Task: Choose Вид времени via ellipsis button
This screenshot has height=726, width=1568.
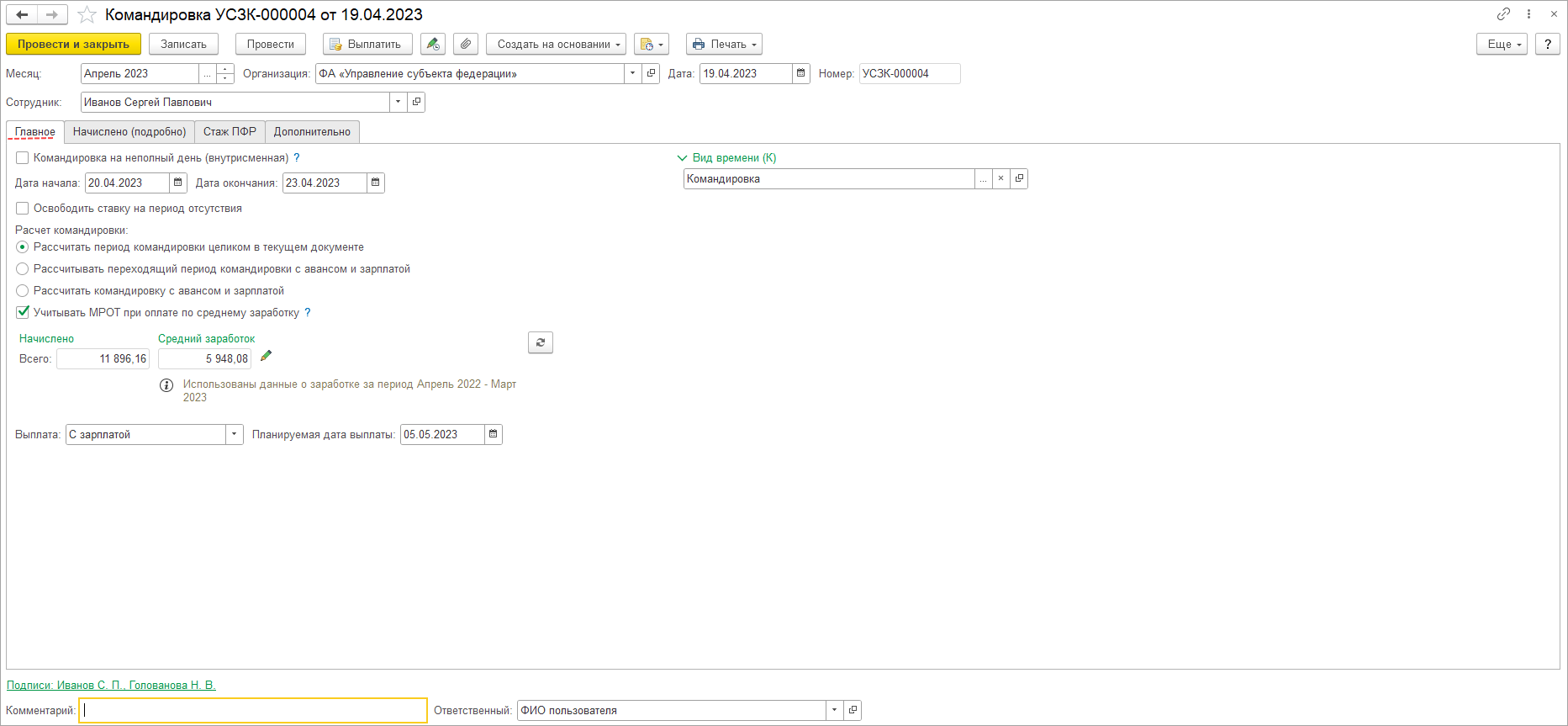Action: coord(983,178)
